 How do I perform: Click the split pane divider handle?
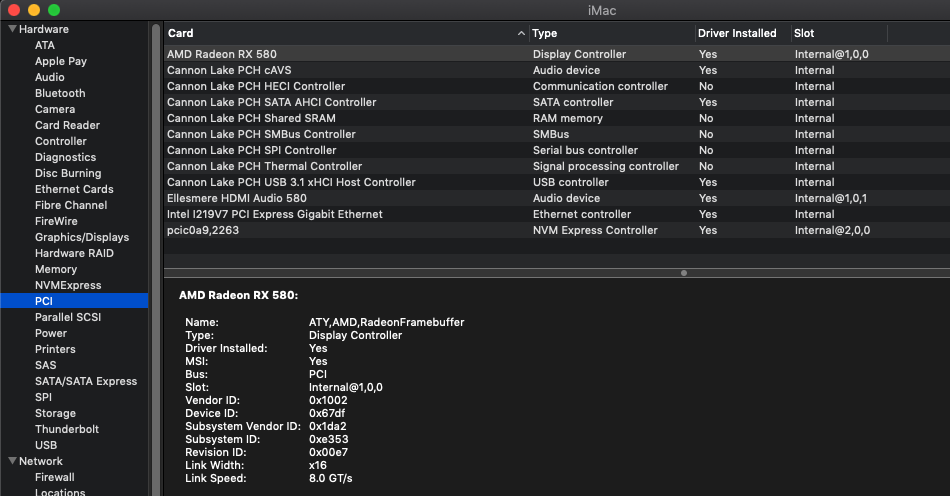click(x=683, y=273)
